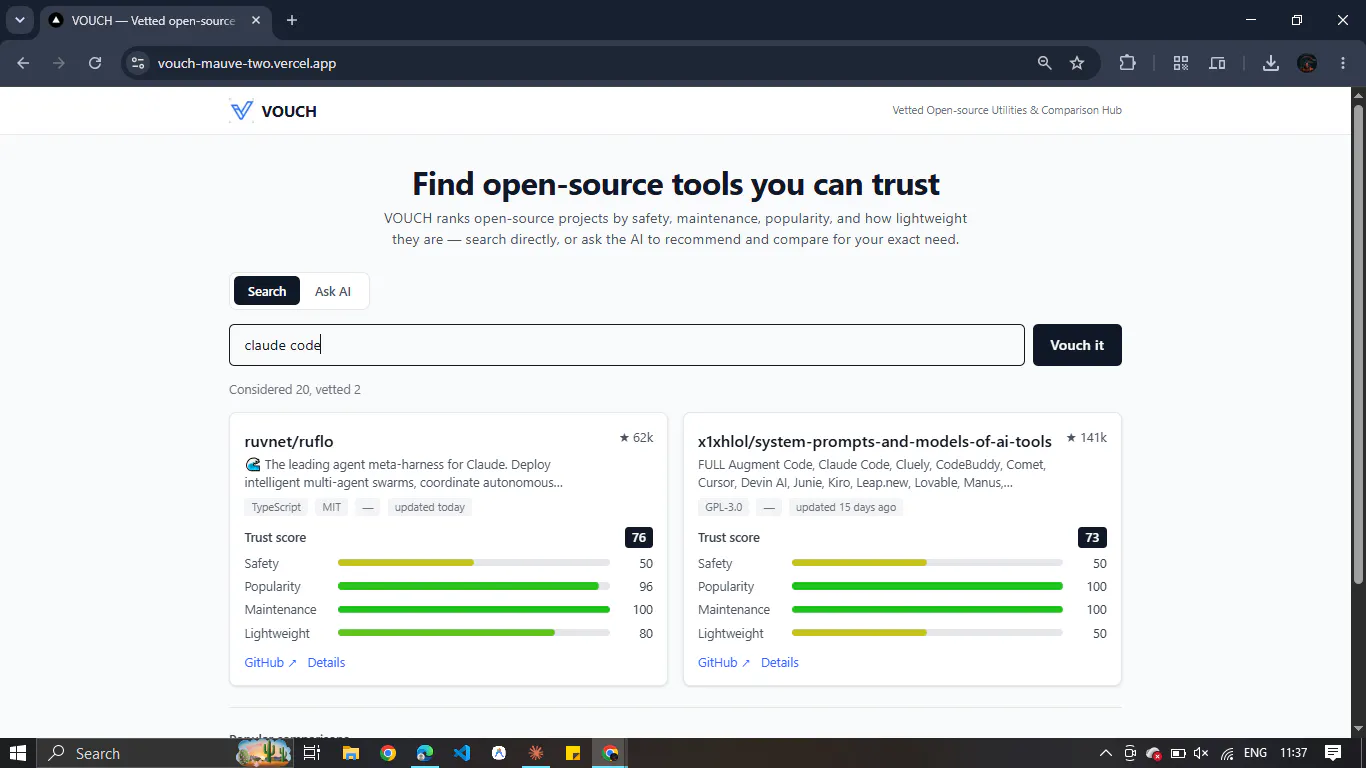Open the Chrome downloads icon
The width and height of the screenshot is (1366, 768).
point(1270,63)
